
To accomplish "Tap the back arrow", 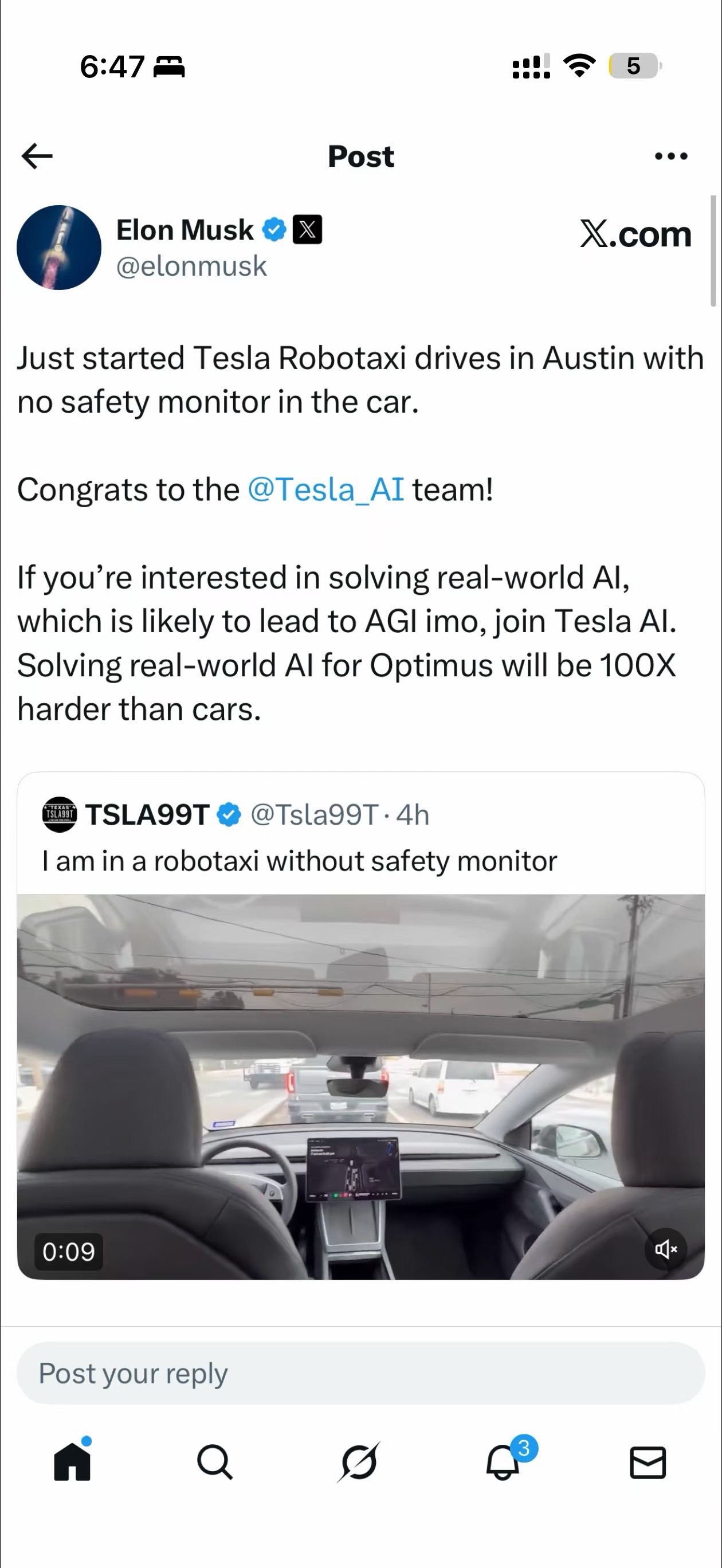I will pyautogui.click(x=37, y=156).
